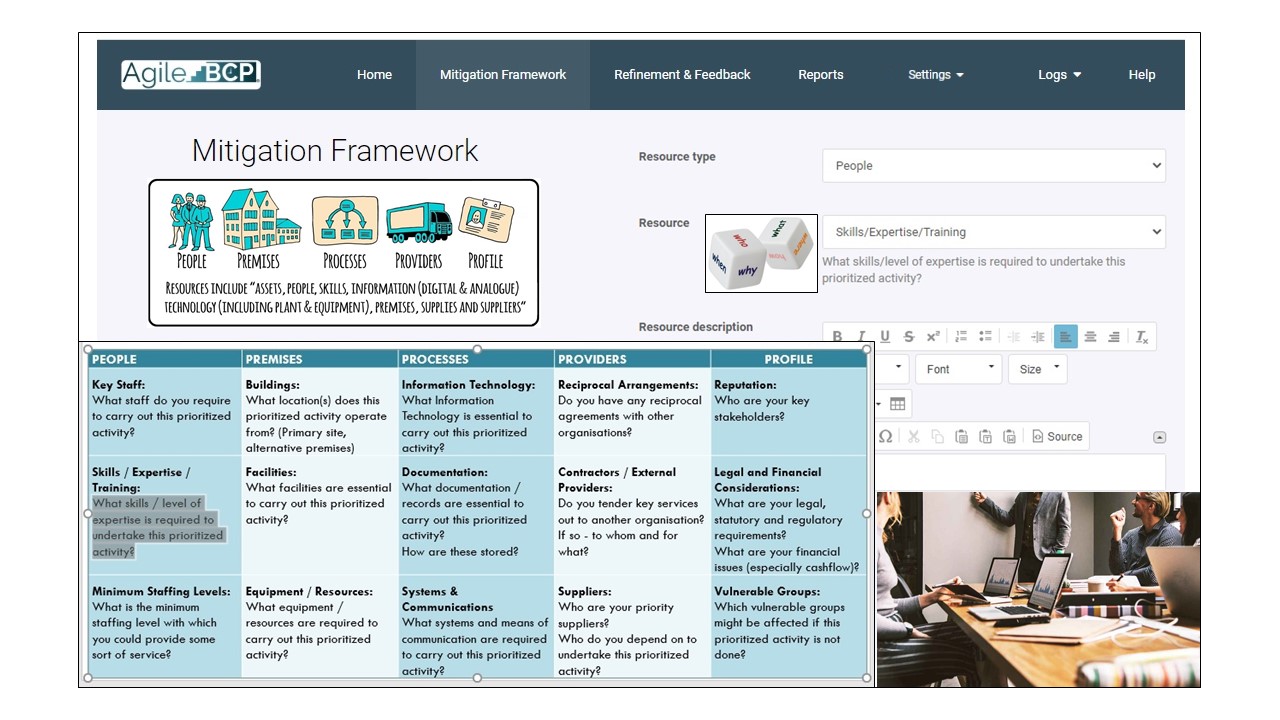Image resolution: width=1280 pixels, height=720 pixels.
Task: Center-align the text
Action: coord(1090,337)
